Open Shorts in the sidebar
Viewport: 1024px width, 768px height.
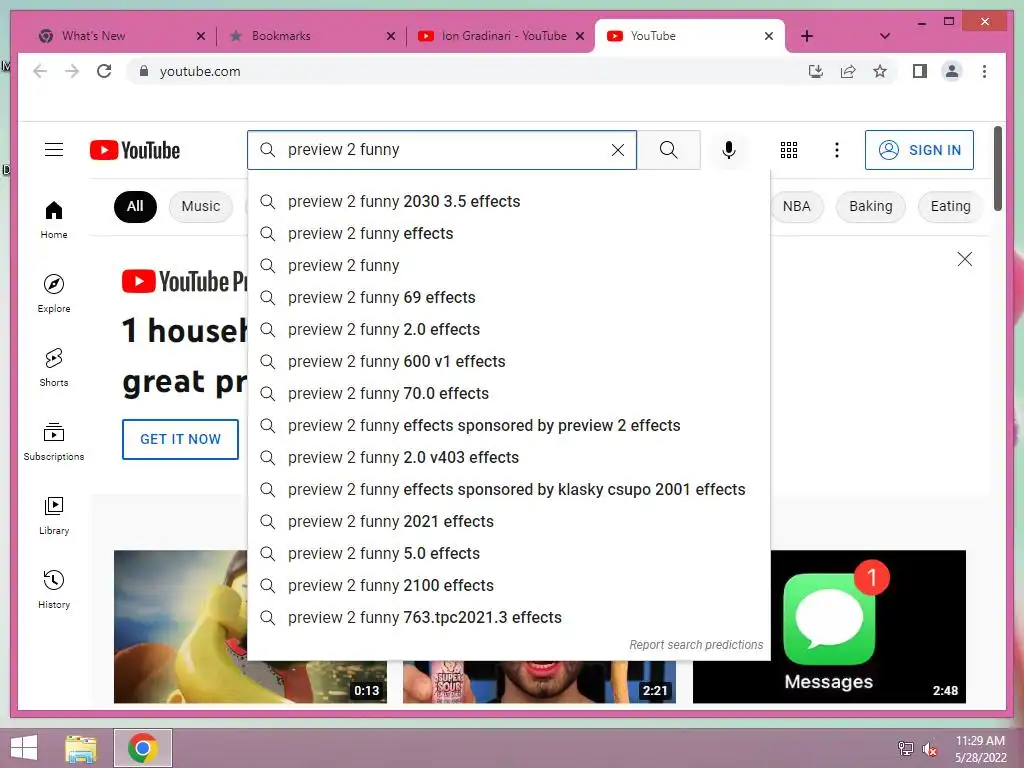54,368
